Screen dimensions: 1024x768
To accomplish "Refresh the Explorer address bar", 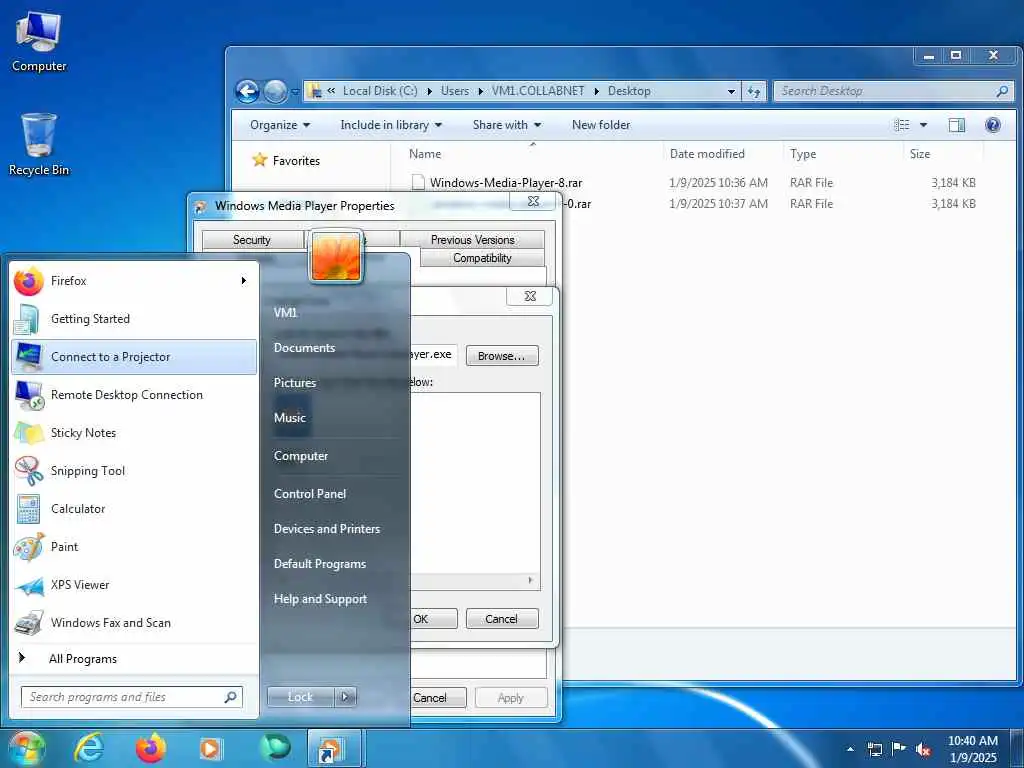I will [754, 91].
